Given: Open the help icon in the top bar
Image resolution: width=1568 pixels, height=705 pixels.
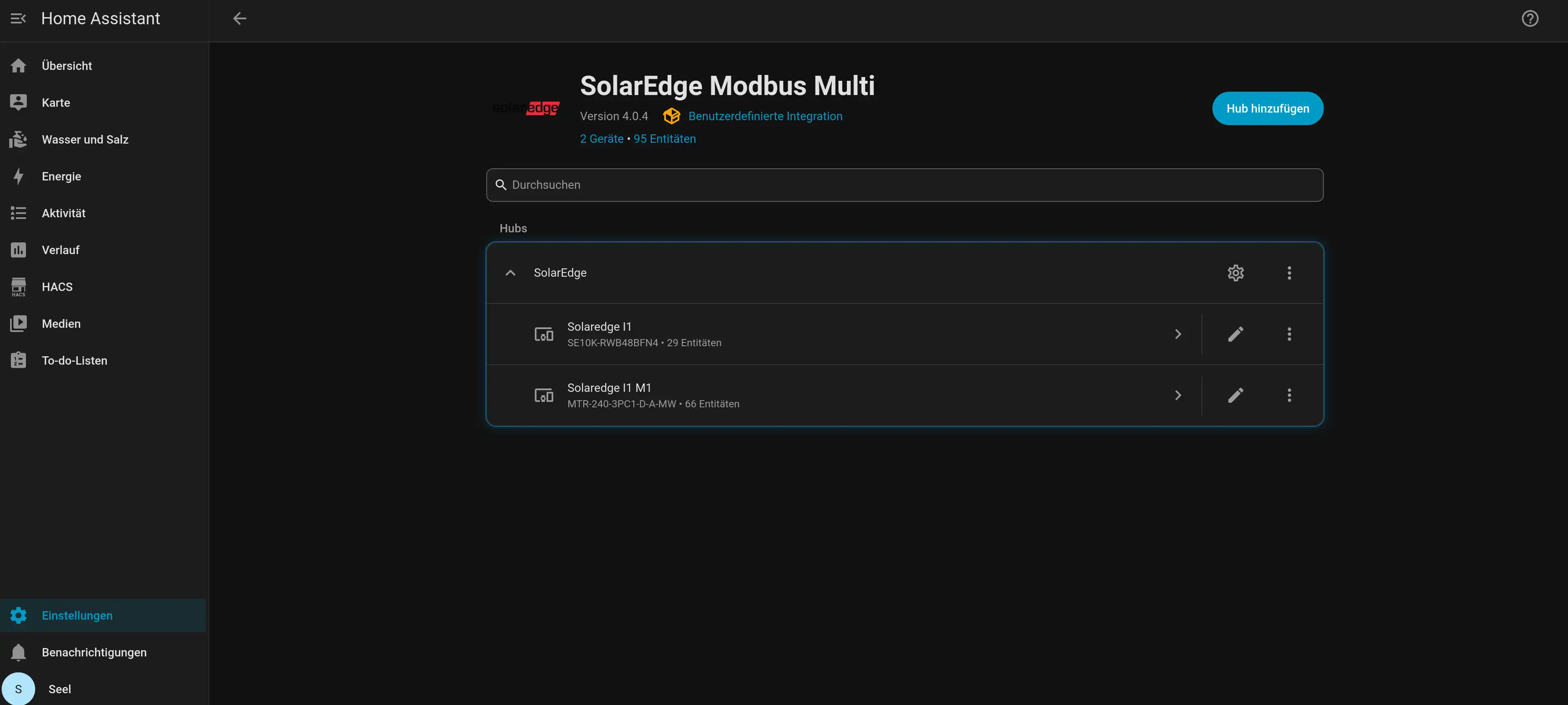Looking at the screenshot, I should point(1529,18).
